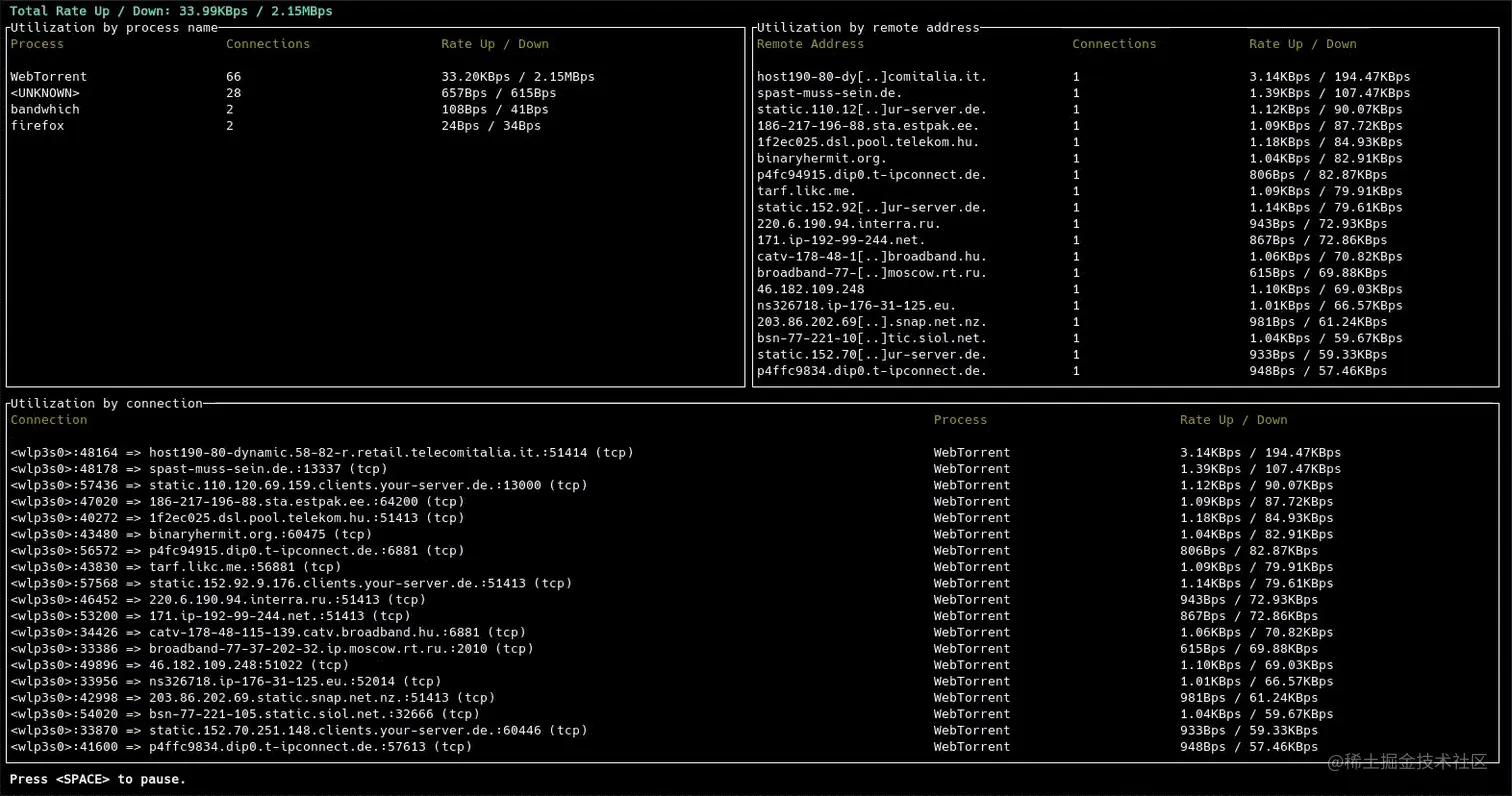Click Connections header in process name panel
Screen dimensions: 1512x796
268,44
